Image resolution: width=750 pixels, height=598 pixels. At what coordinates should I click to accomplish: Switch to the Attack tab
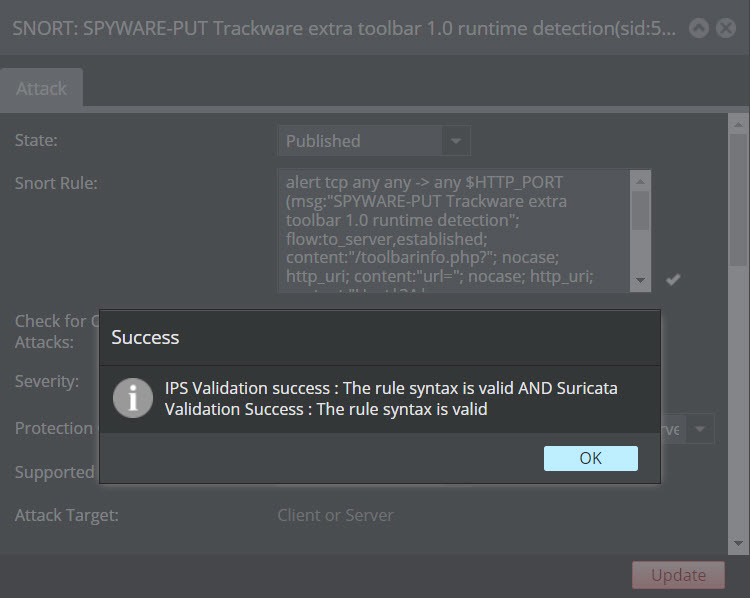pos(42,89)
